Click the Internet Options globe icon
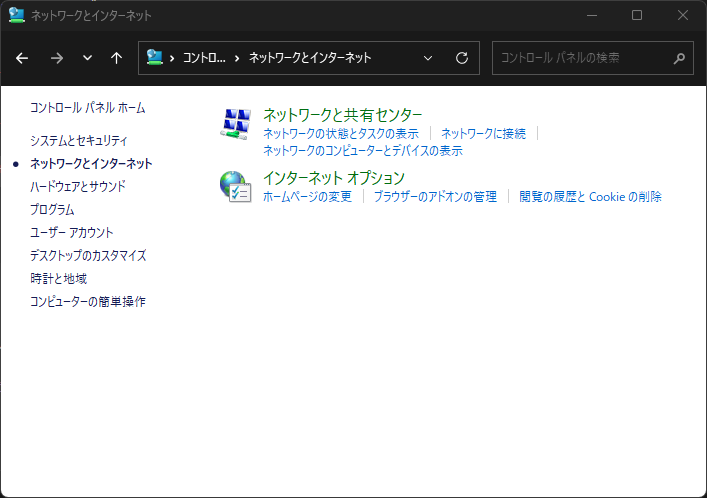 tap(235, 186)
